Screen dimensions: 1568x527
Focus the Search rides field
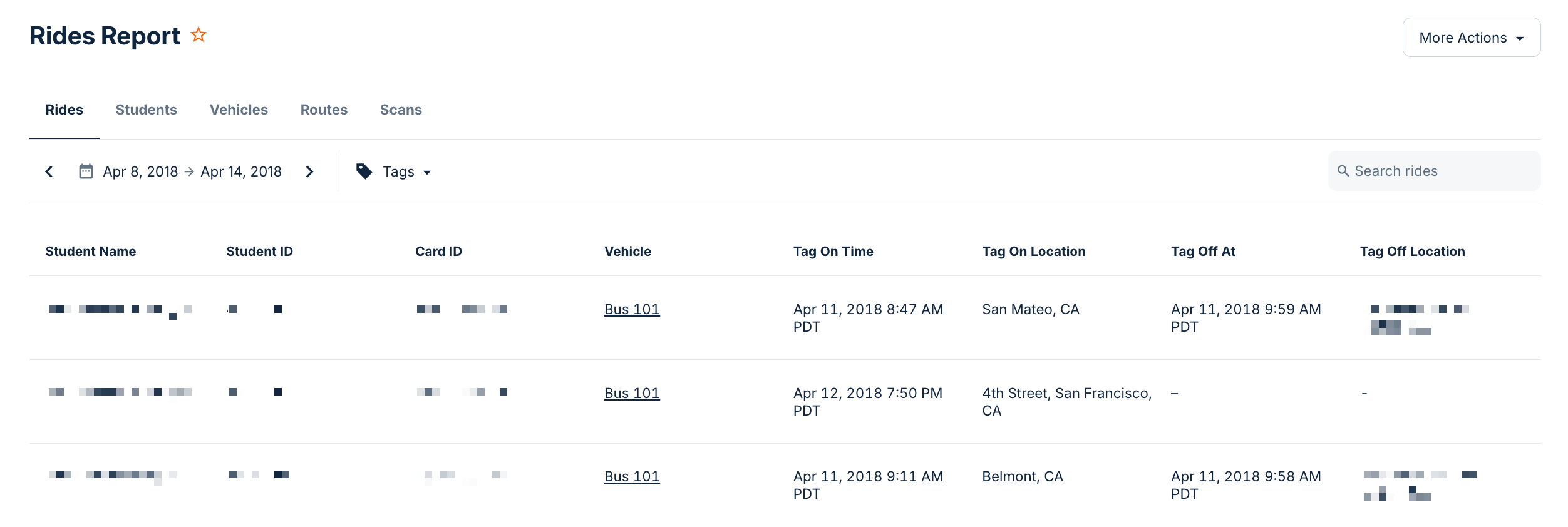(1434, 171)
